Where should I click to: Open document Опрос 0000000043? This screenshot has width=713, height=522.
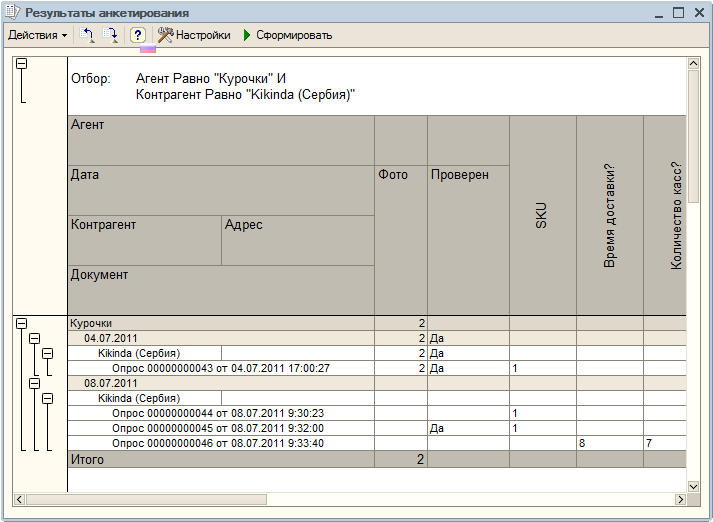tap(221, 368)
